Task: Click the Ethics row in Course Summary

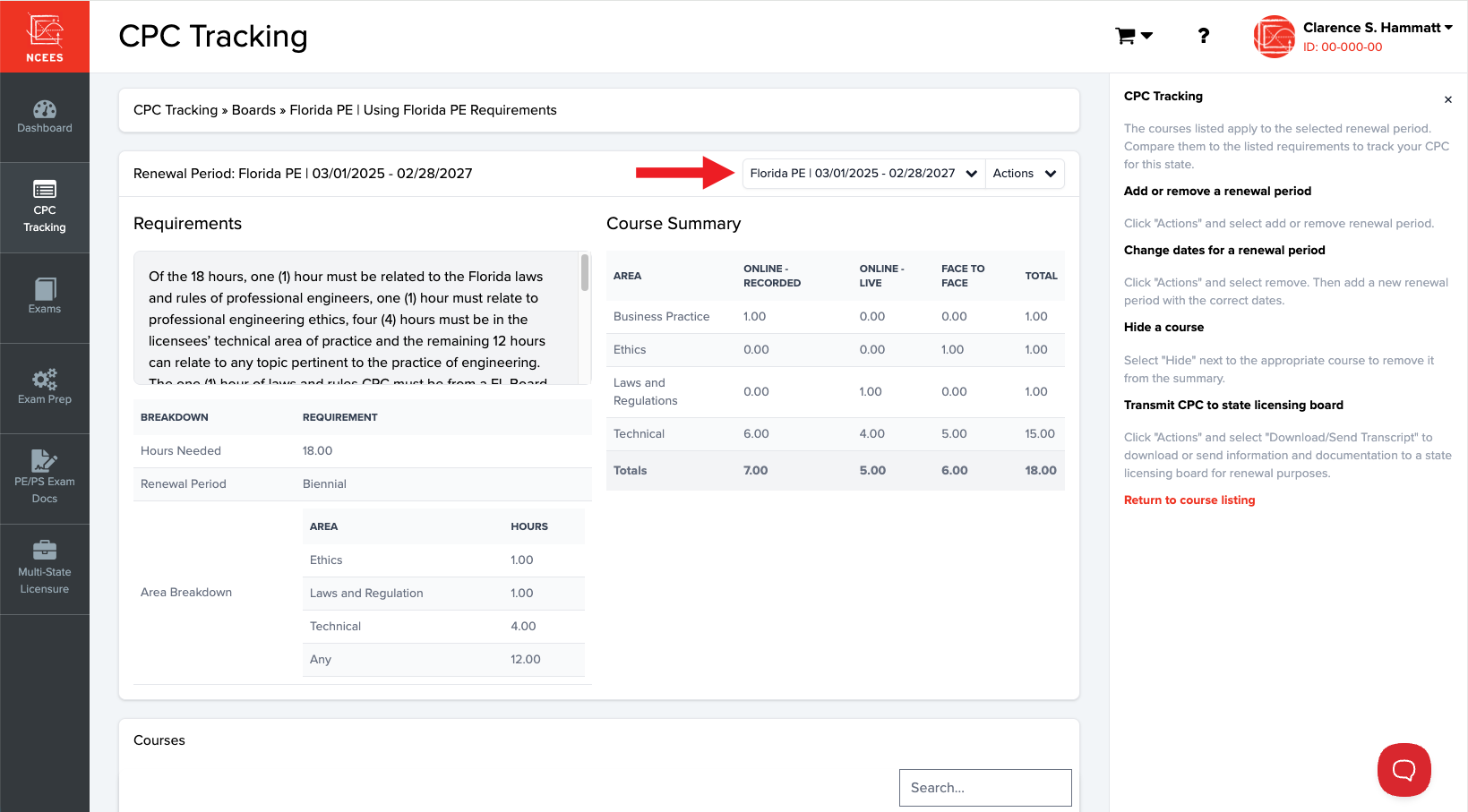Action: click(x=836, y=350)
